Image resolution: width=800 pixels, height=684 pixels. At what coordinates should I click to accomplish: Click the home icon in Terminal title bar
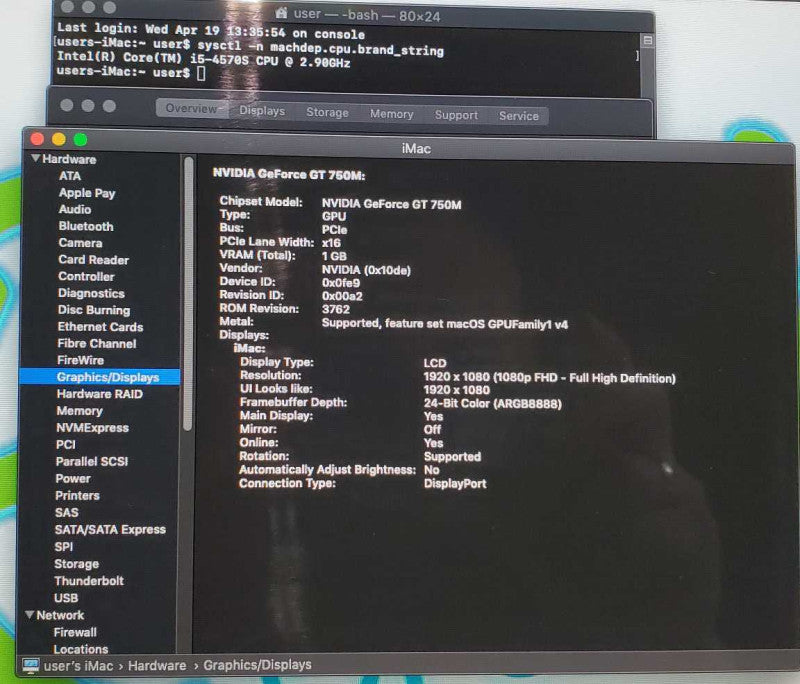coord(282,13)
